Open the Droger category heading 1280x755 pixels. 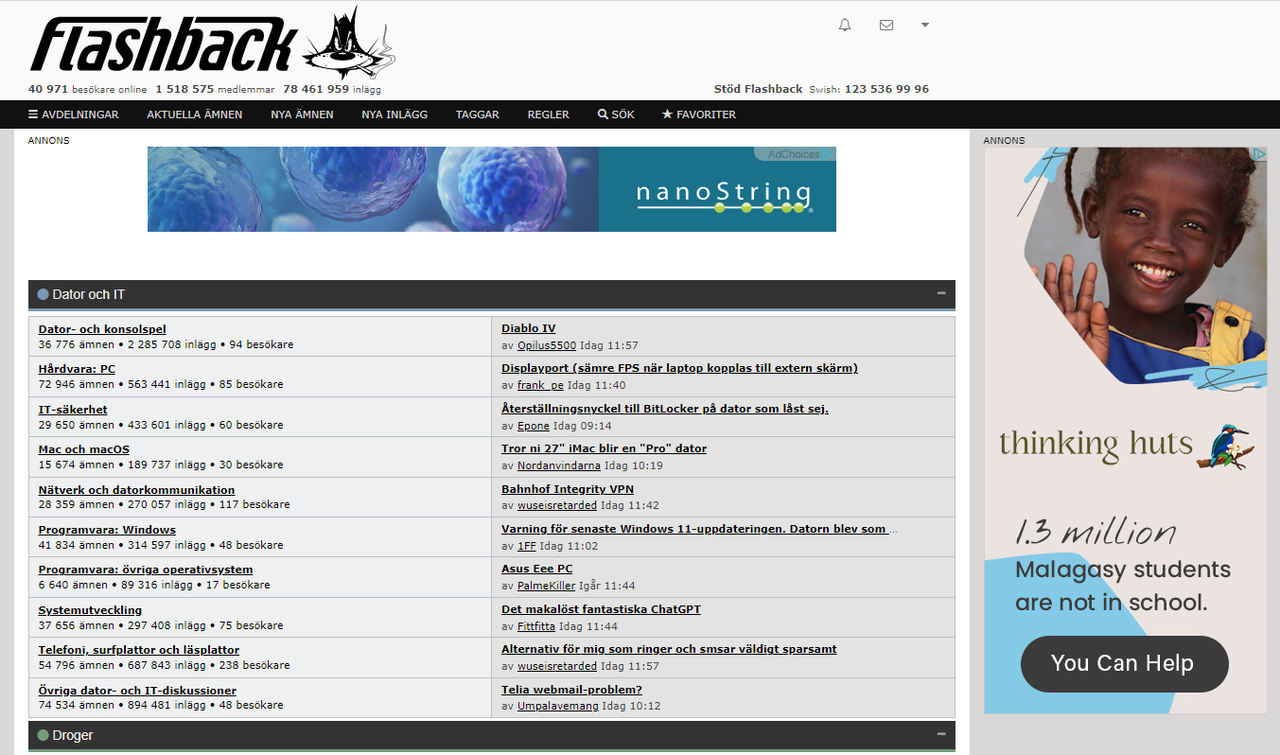coord(73,735)
